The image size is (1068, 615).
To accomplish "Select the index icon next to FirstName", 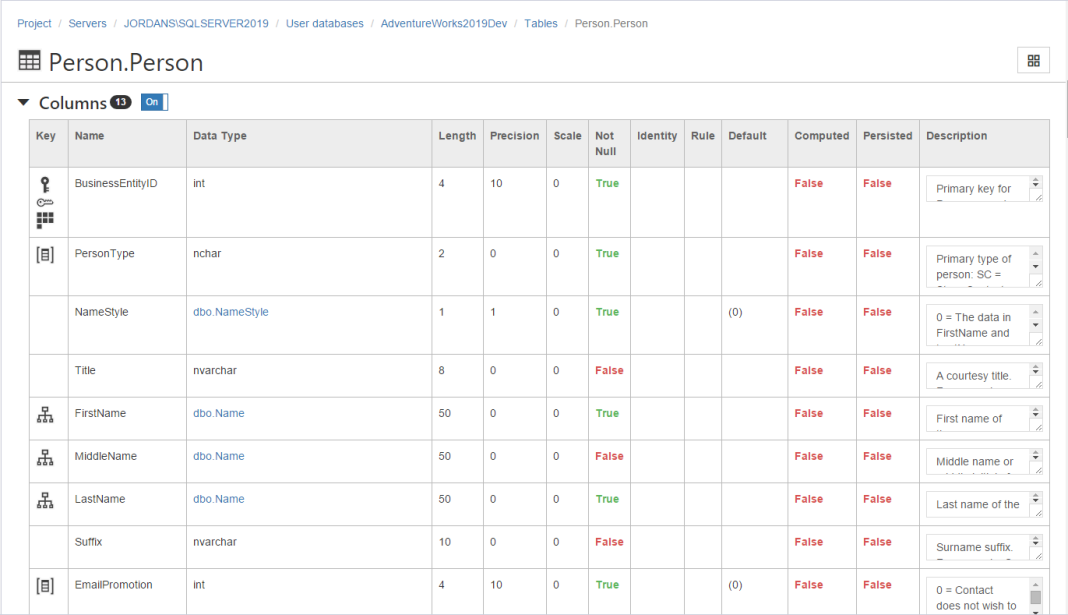I will (x=46, y=413).
